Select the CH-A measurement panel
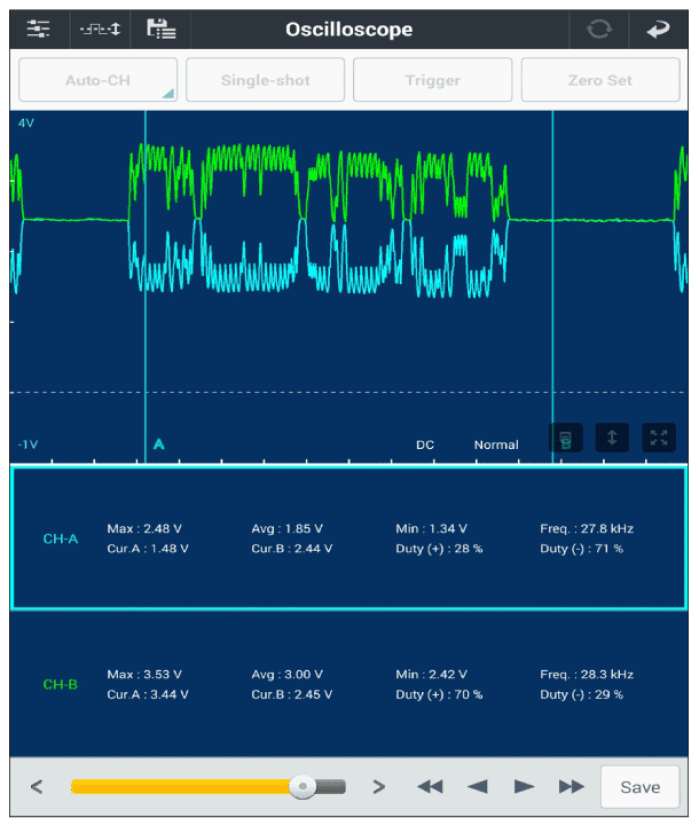 [x=348, y=538]
